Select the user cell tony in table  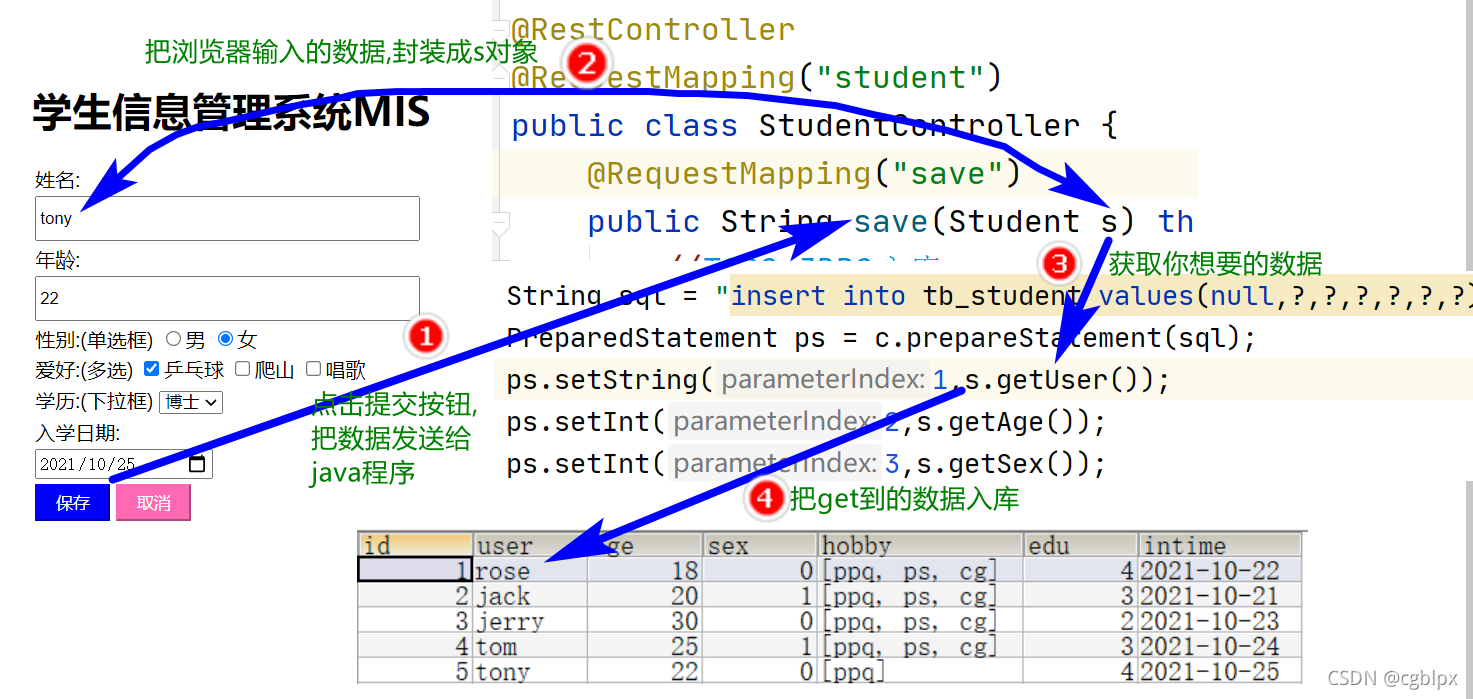click(x=530, y=671)
